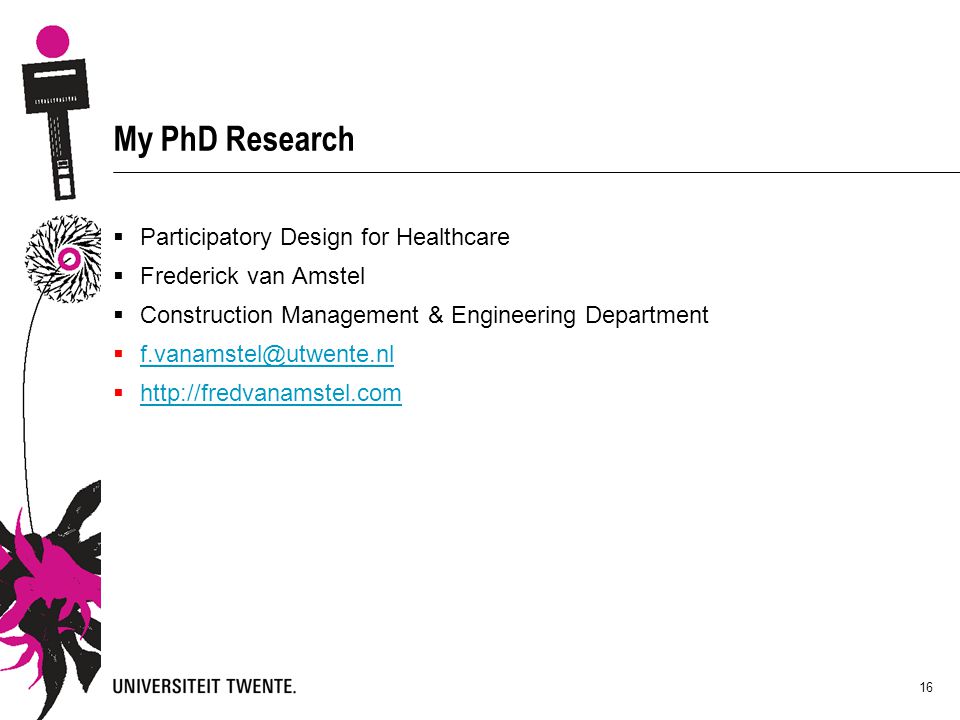Click the black bullet before Construction Management
Image resolution: width=960 pixels, height=720 pixels.
pos(119,315)
